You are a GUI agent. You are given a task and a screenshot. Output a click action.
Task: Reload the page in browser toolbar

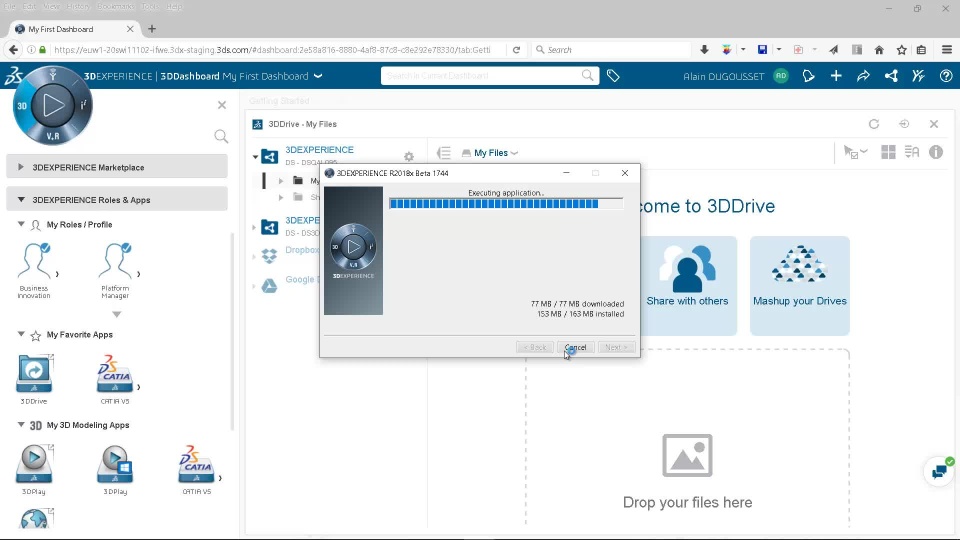(516, 50)
